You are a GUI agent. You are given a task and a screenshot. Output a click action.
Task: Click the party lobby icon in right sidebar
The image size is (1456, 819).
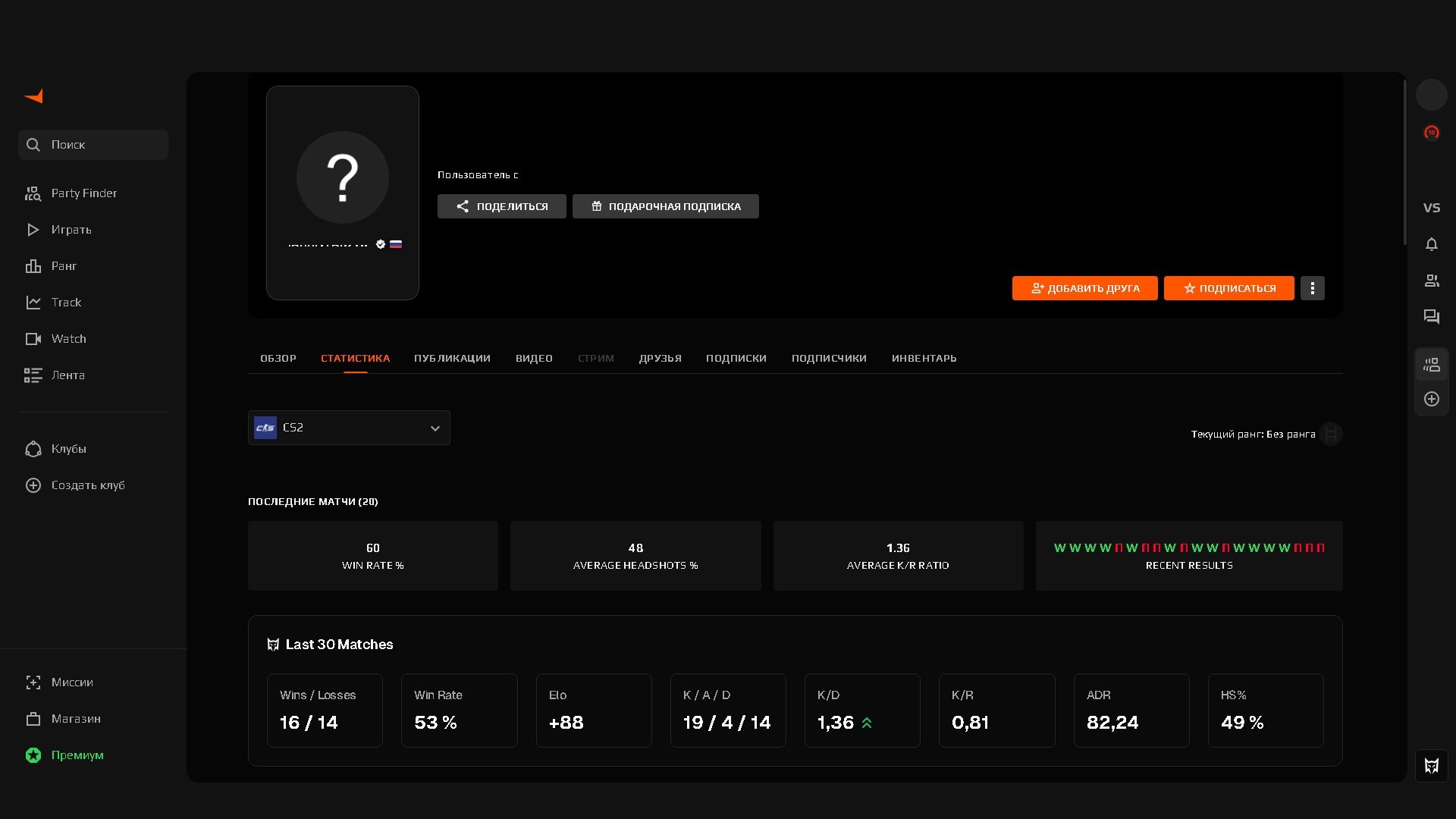(1431, 366)
